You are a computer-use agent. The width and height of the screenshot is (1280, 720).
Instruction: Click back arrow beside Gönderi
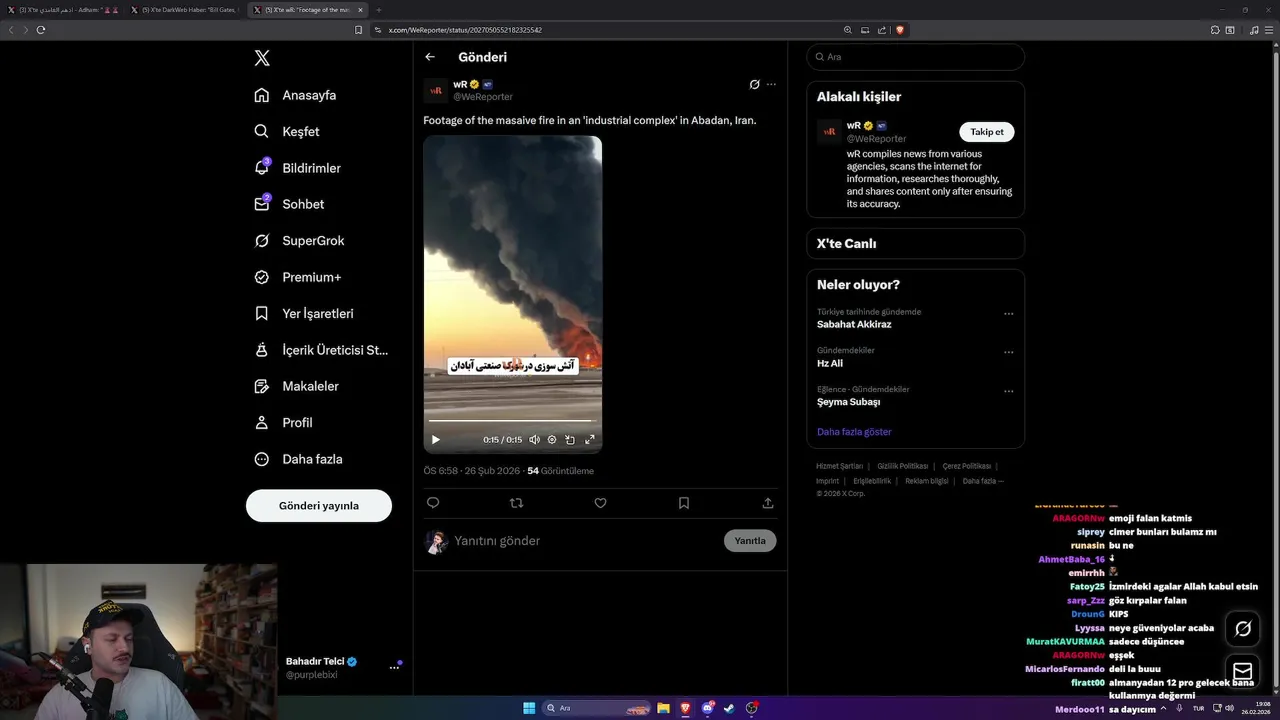click(430, 57)
